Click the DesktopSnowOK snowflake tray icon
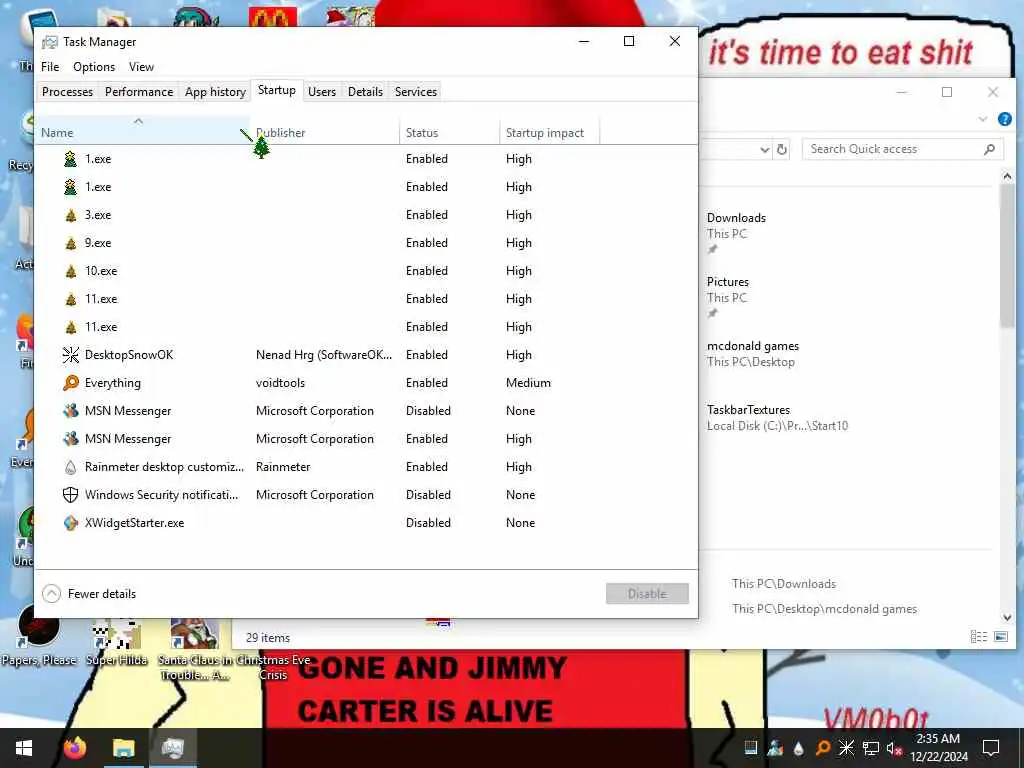This screenshot has height=768, width=1024. pos(846,748)
